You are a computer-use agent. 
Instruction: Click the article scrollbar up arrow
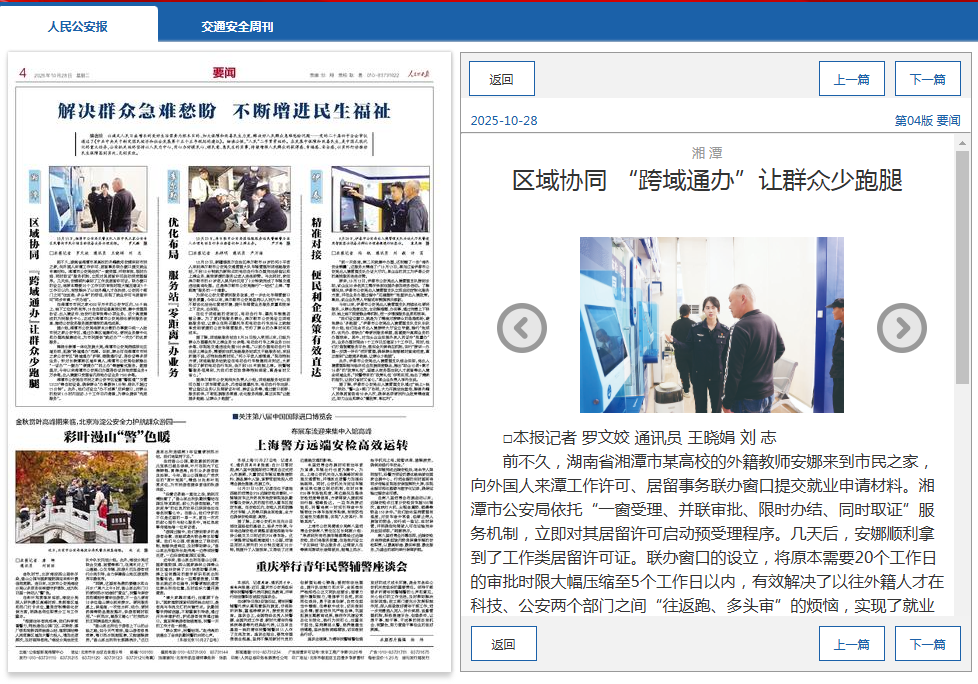coord(962,143)
